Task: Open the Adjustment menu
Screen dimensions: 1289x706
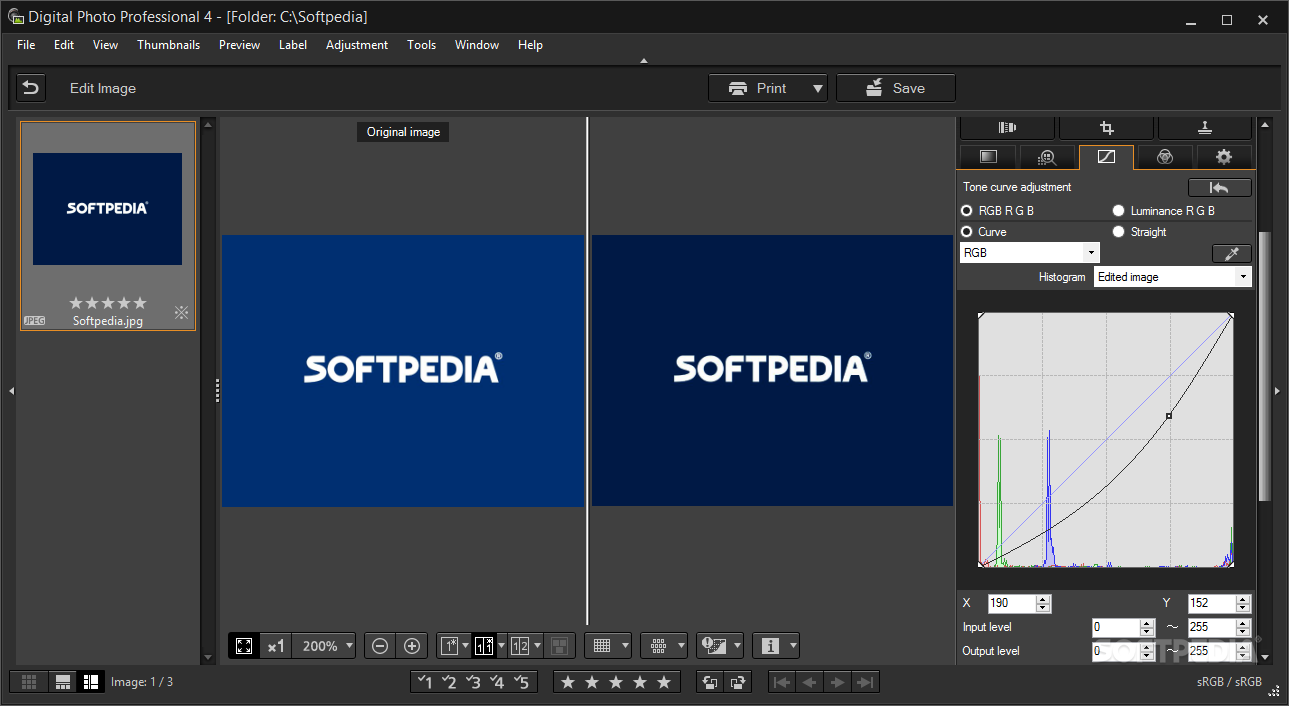Action: tap(357, 45)
